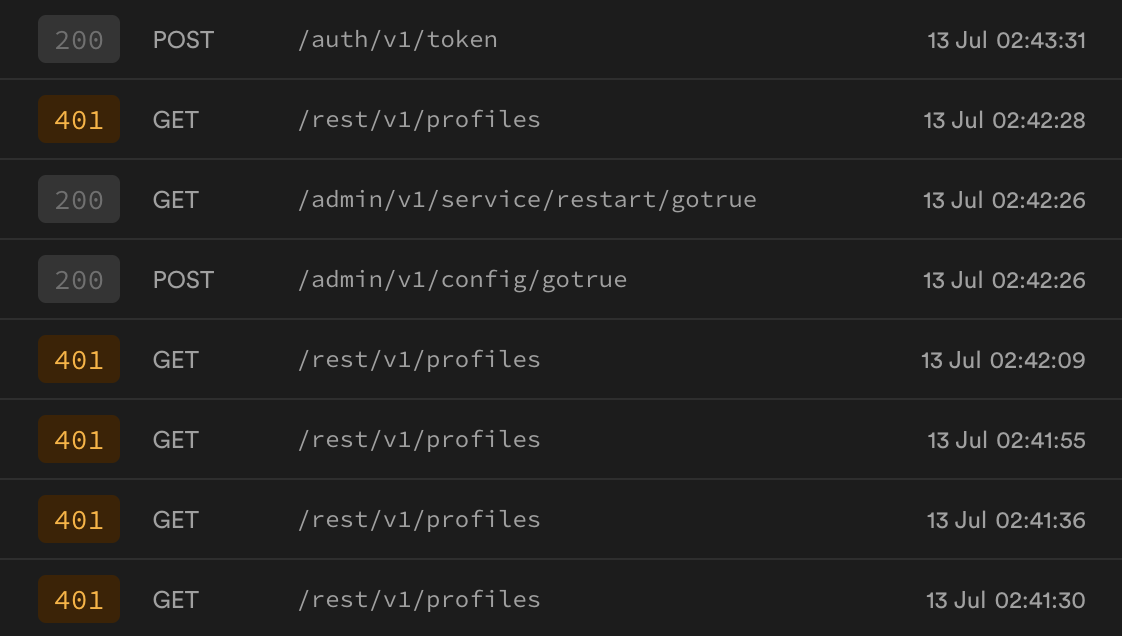Viewport: 1122px width, 636px height.
Task: Click the POST method label on the top row
Action: pyautogui.click(x=183, y=39)
